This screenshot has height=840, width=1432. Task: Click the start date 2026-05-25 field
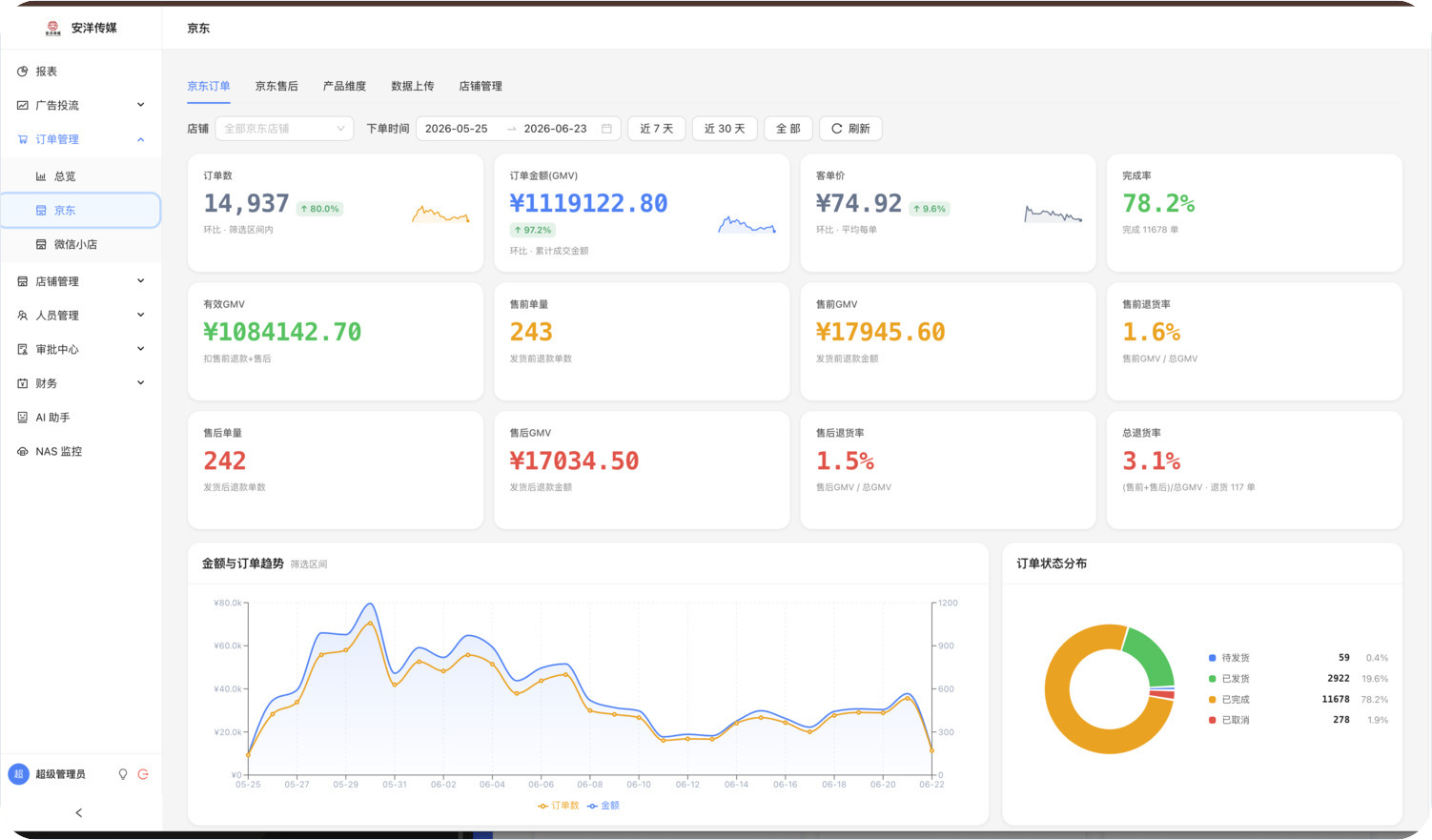(x=457, y=129)
